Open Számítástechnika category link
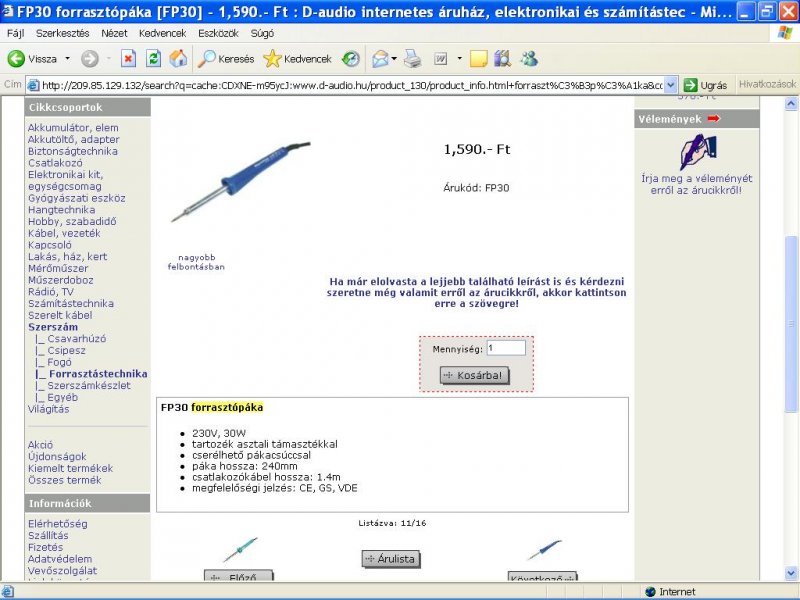800x600 pixels. tap(71, 304)
